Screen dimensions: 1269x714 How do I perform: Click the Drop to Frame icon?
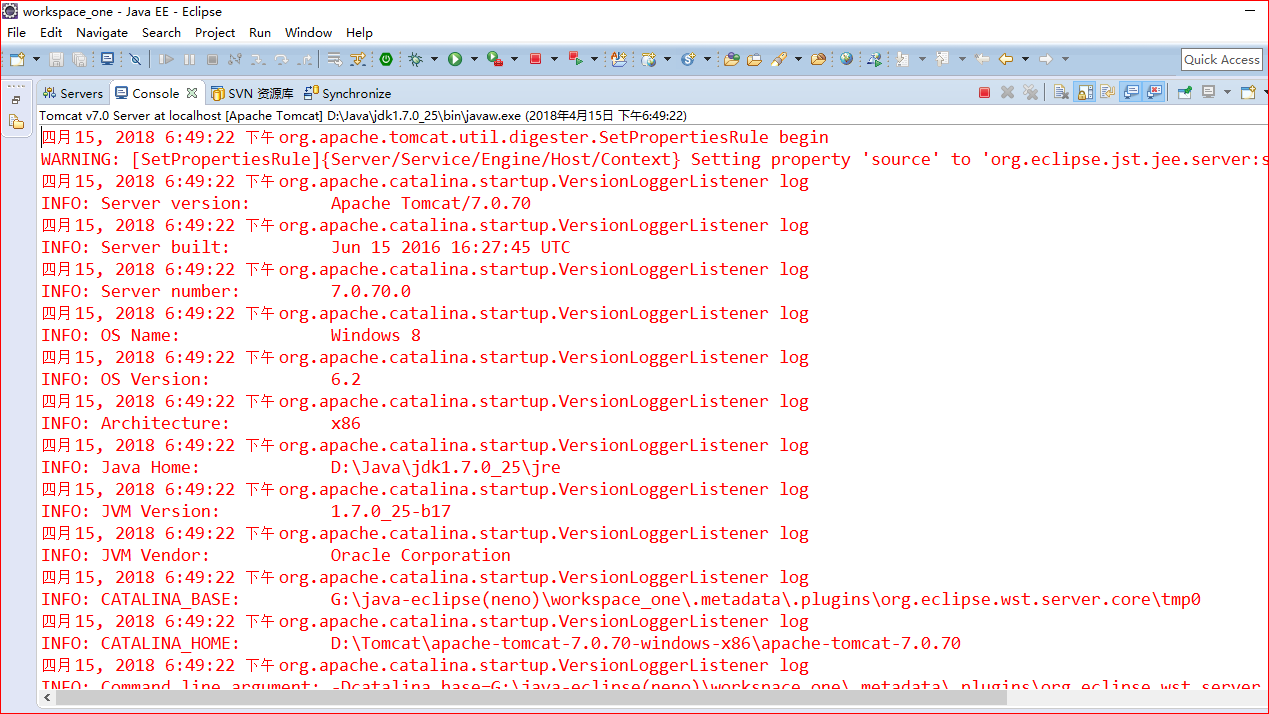[x=334, y=59]
